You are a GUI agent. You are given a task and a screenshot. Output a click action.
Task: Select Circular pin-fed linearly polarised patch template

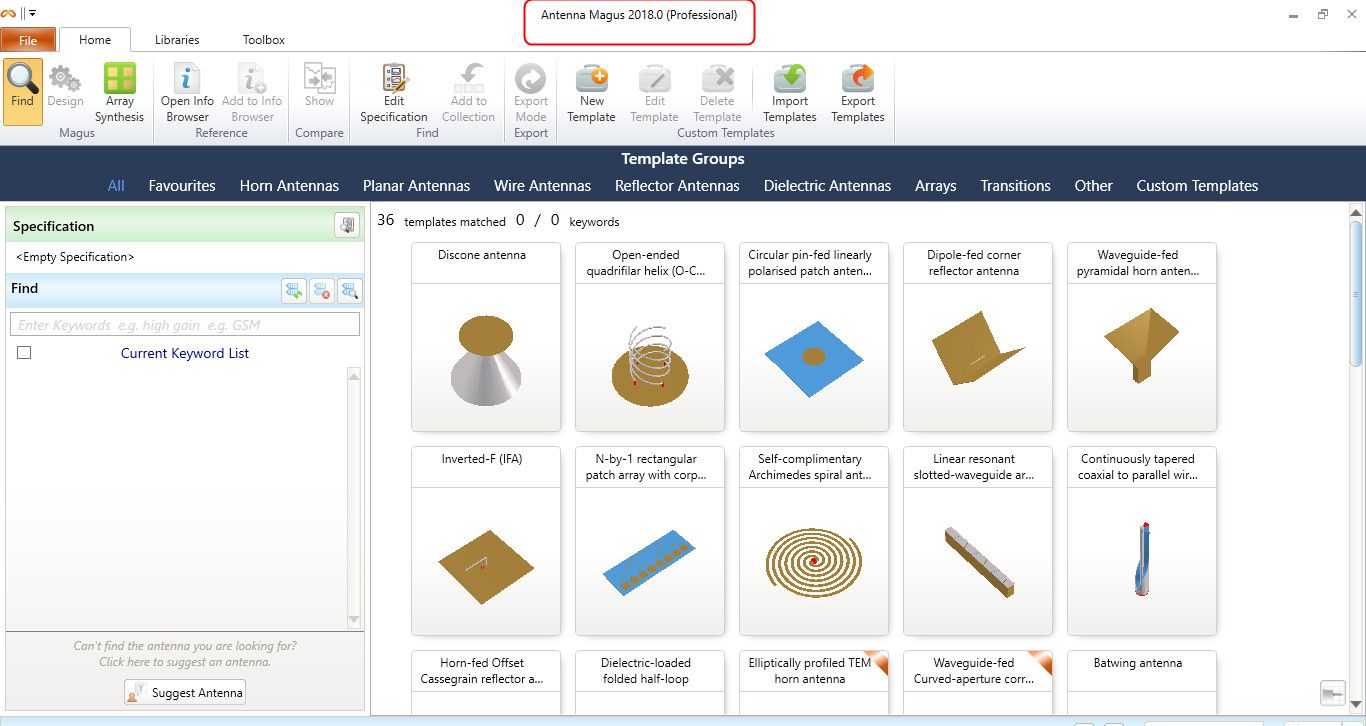[x=814, y=337]
